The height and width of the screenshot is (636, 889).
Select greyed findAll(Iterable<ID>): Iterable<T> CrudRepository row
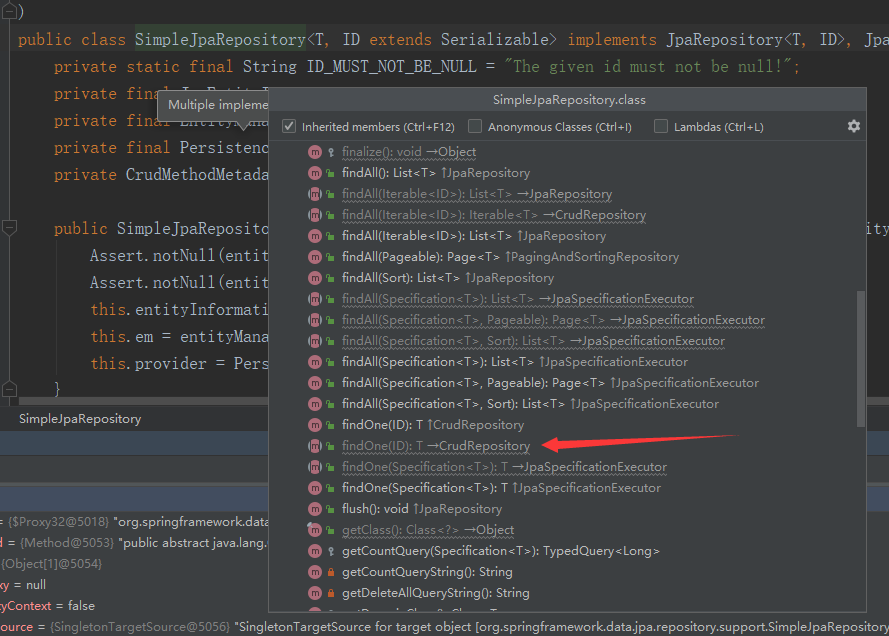[567, 215]
